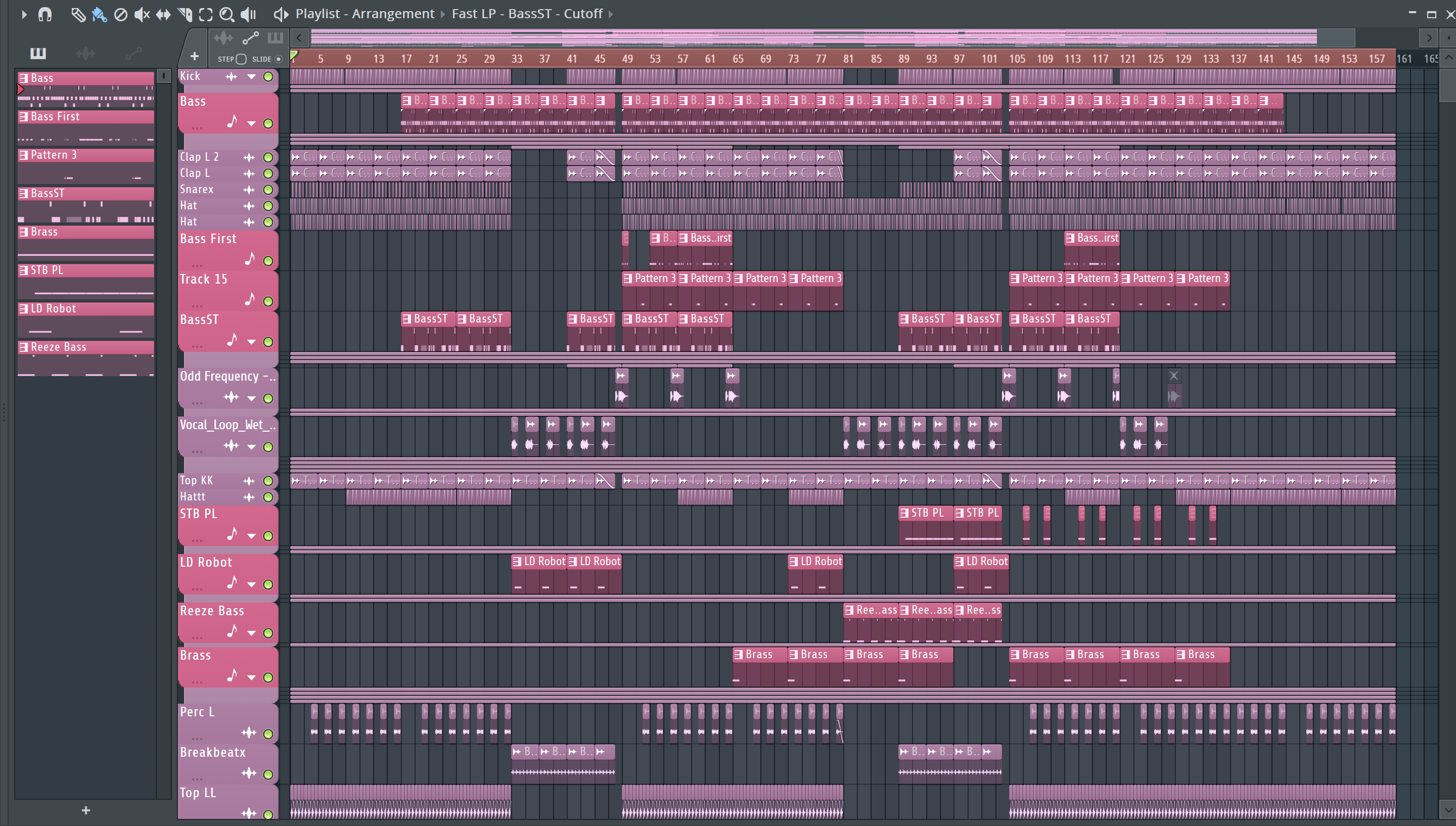Click Kick track waveform icon
Screen dimensions: 1456x826
pyautogui.click(x=232, y=77)
